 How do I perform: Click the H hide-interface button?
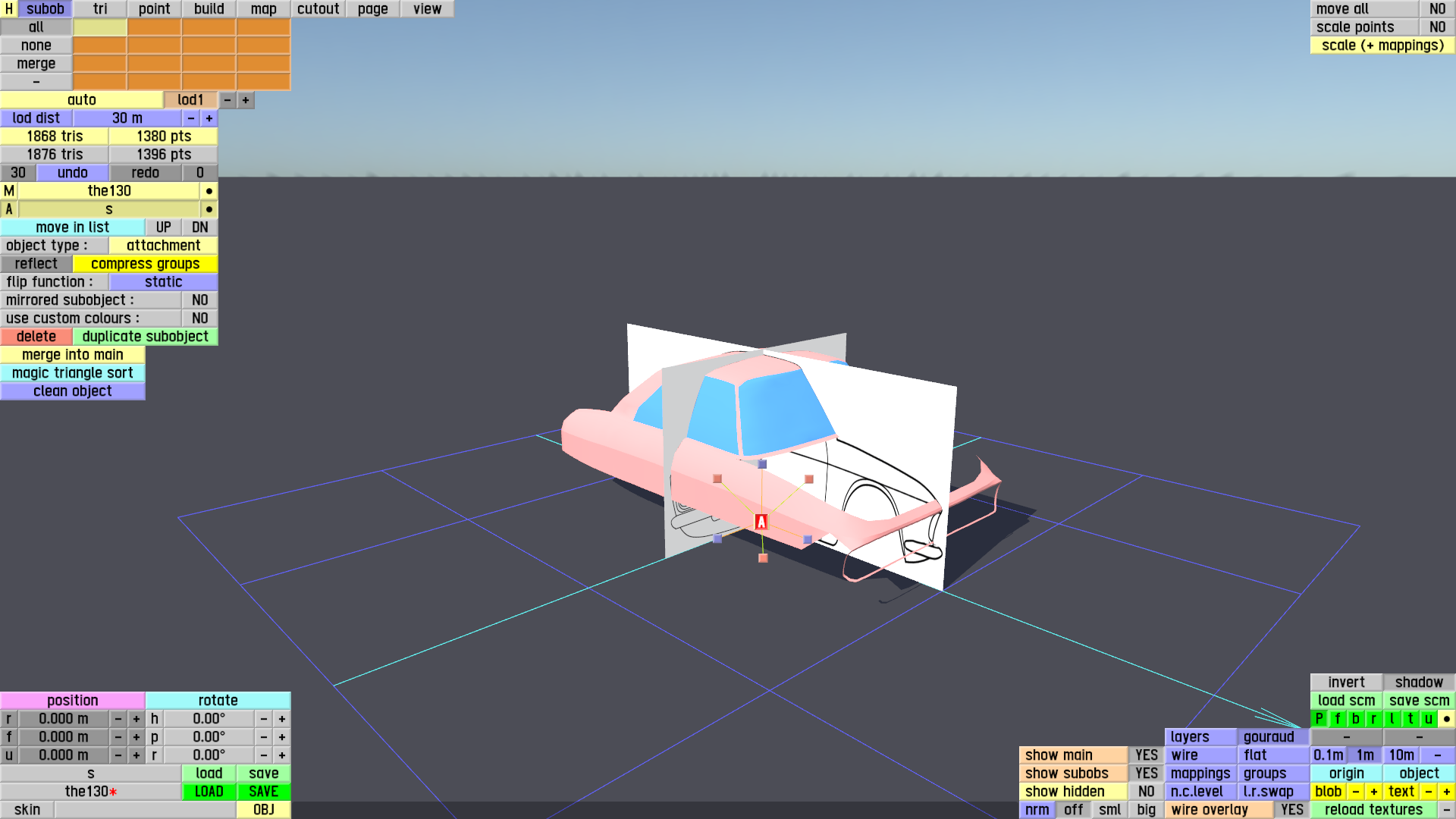[8, 9]
